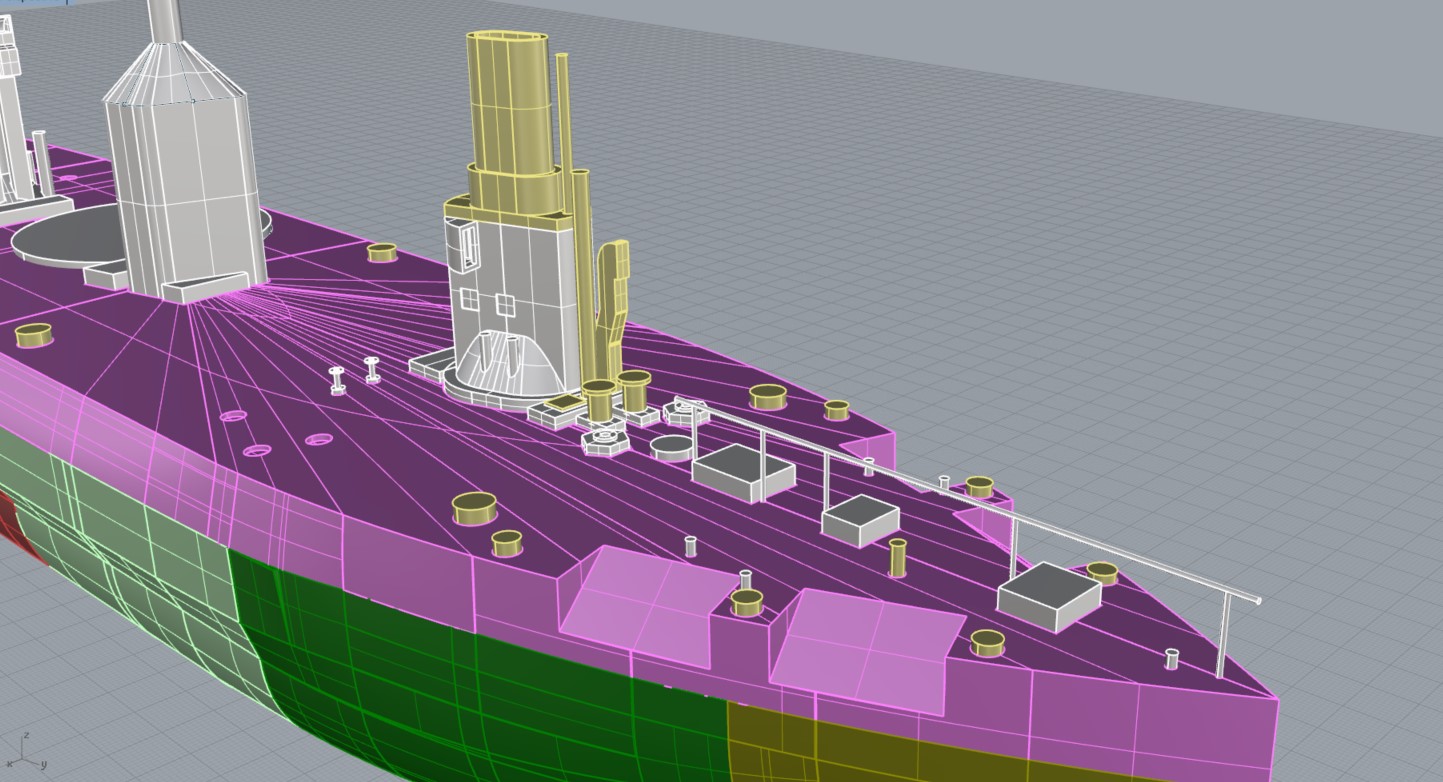Select the white conical tower body
The width and height of the screenshot is (1443, 782).
pos(183,190)
